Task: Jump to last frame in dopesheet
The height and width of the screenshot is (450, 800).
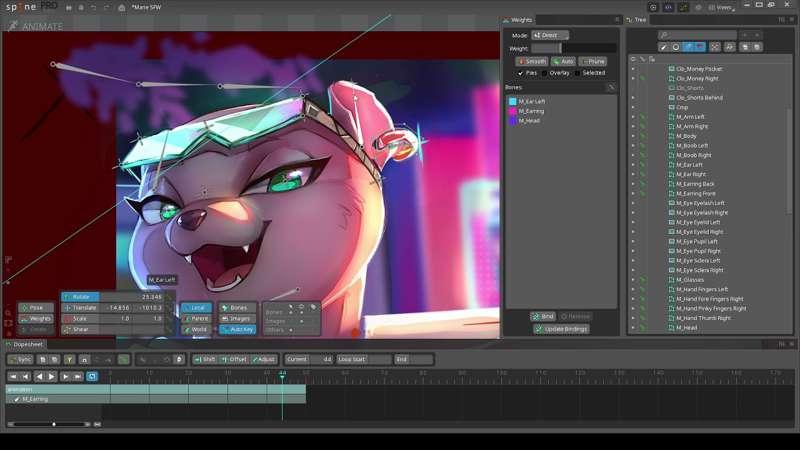Action: click(78, 377)
